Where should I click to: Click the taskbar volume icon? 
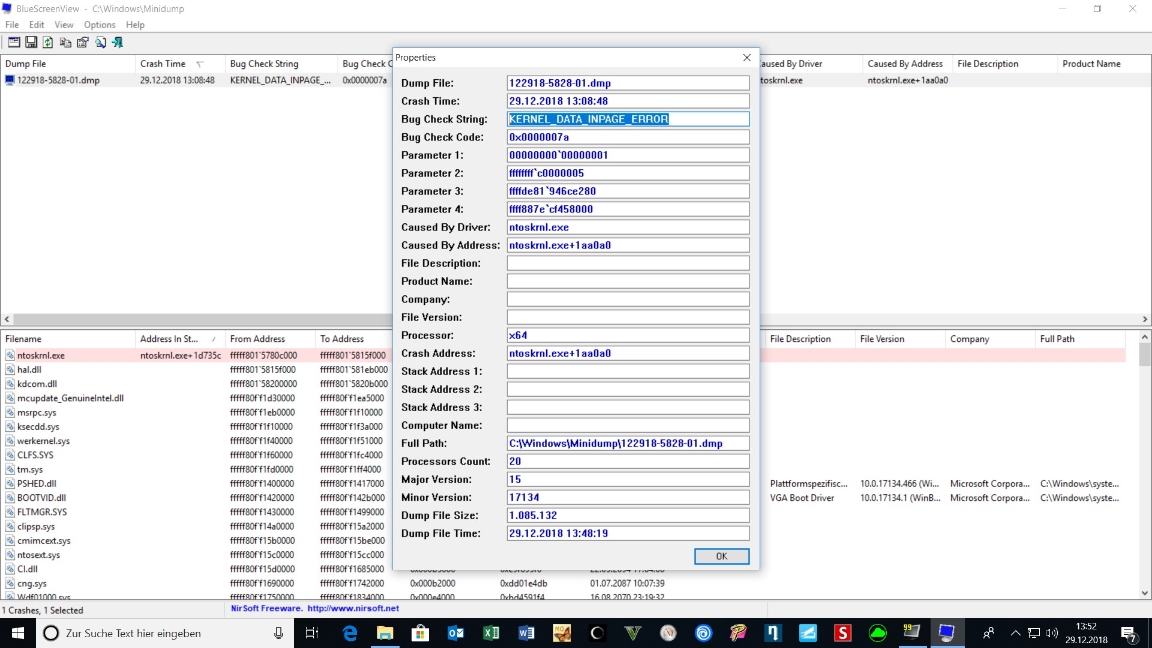[x=1051, y=633]
